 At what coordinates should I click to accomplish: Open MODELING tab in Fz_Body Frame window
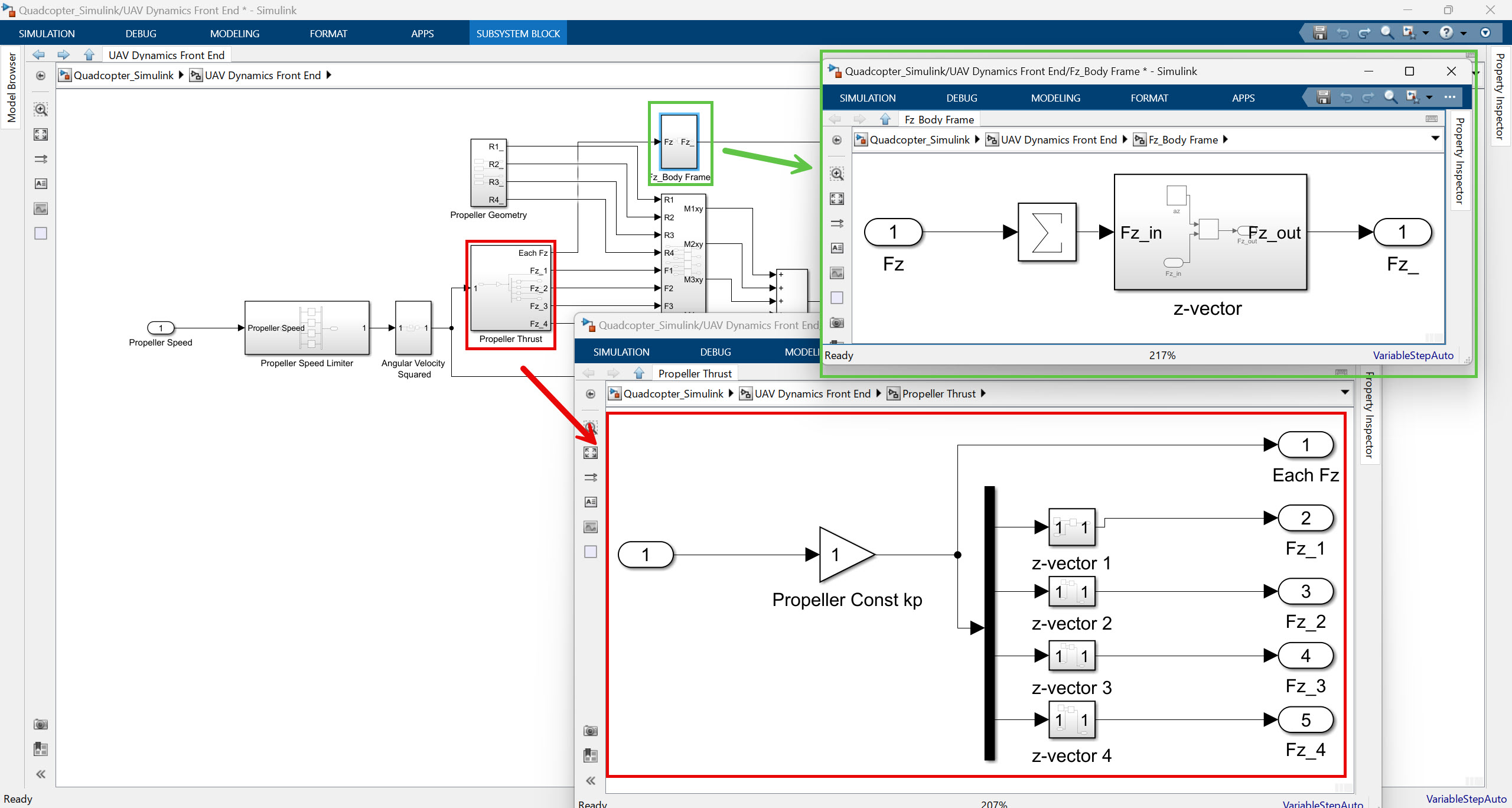click(1055, 98)
